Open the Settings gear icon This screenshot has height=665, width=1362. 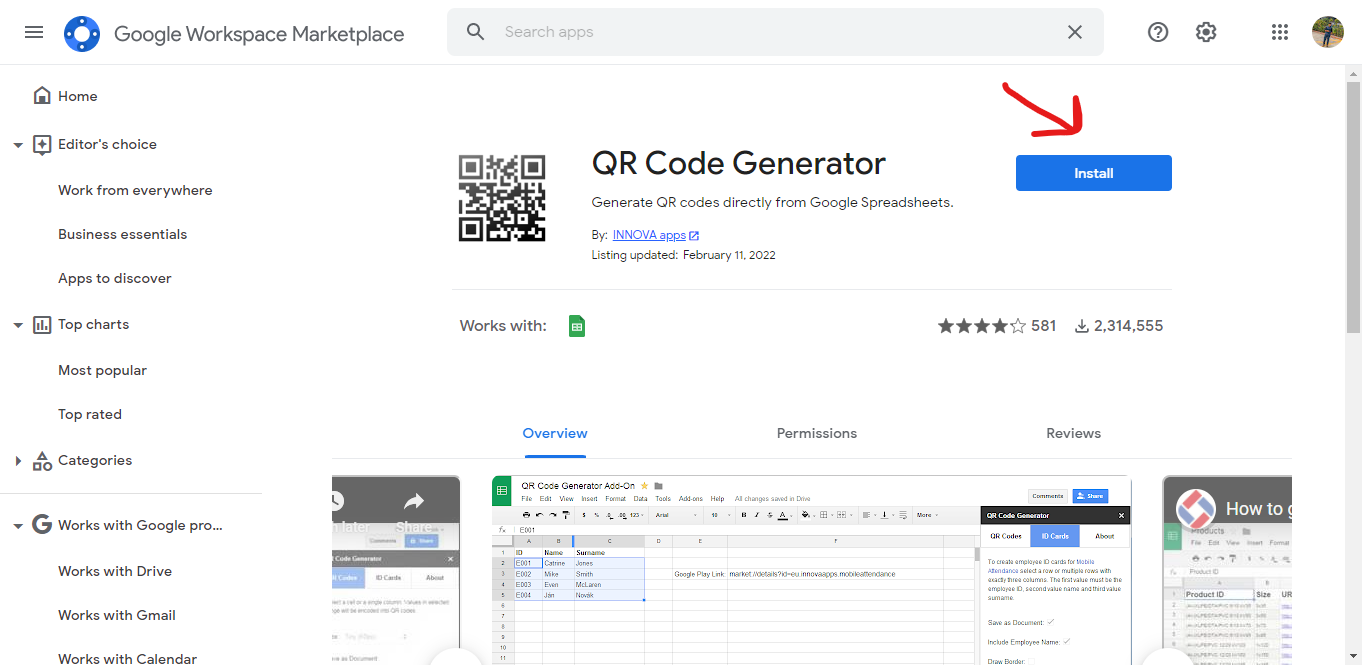pyautogui.click(x=1206, y=32)
